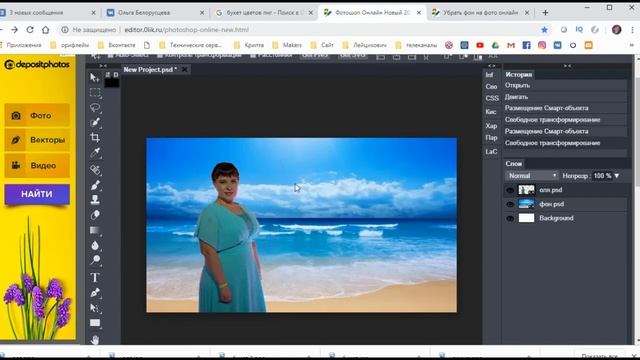The image size is (640, 360).
Task: Toggle Background layer visibility eye
Action: click(510, 219)
